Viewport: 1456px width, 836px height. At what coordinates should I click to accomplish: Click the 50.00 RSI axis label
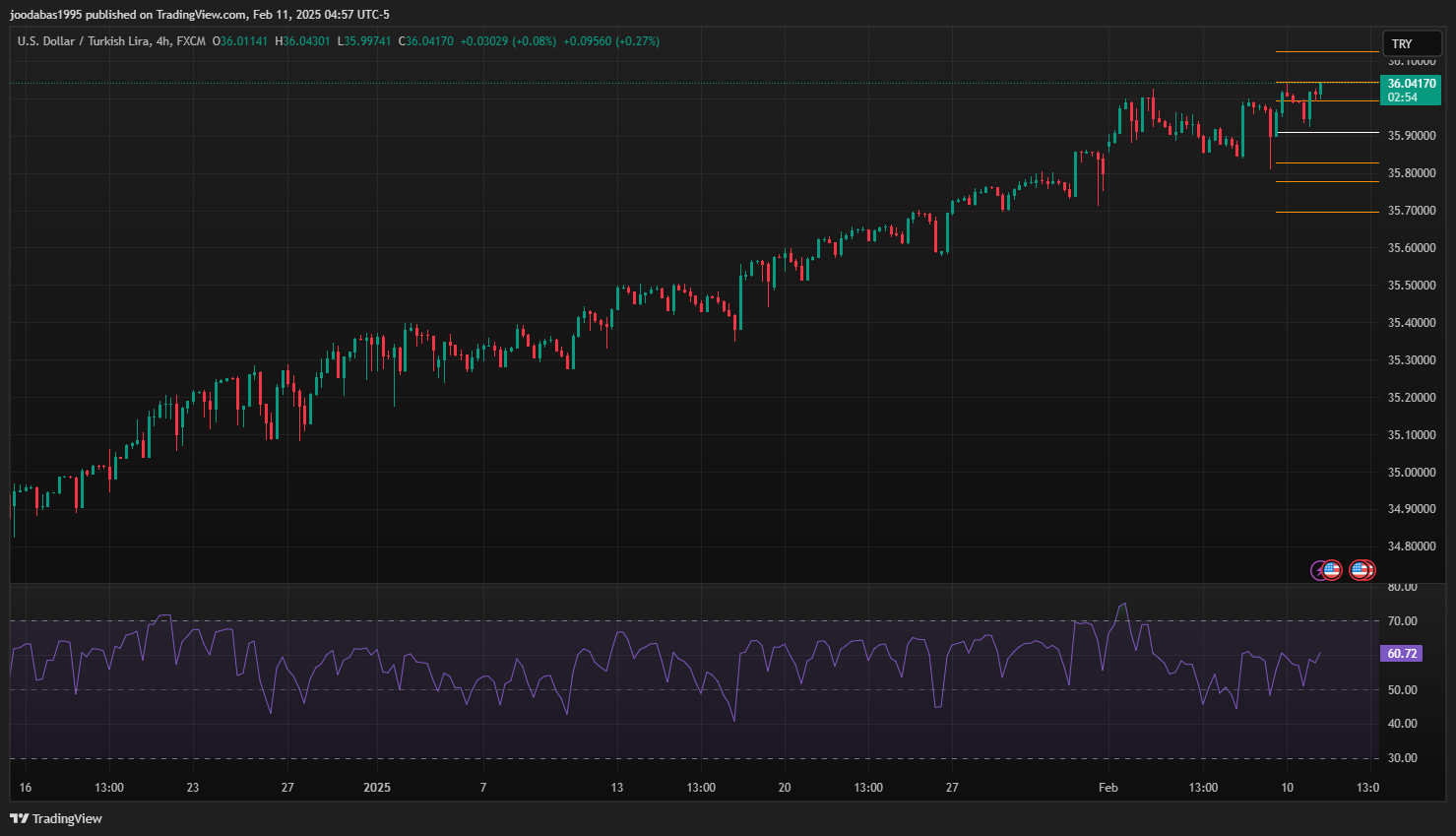(x=1402, y=690)
